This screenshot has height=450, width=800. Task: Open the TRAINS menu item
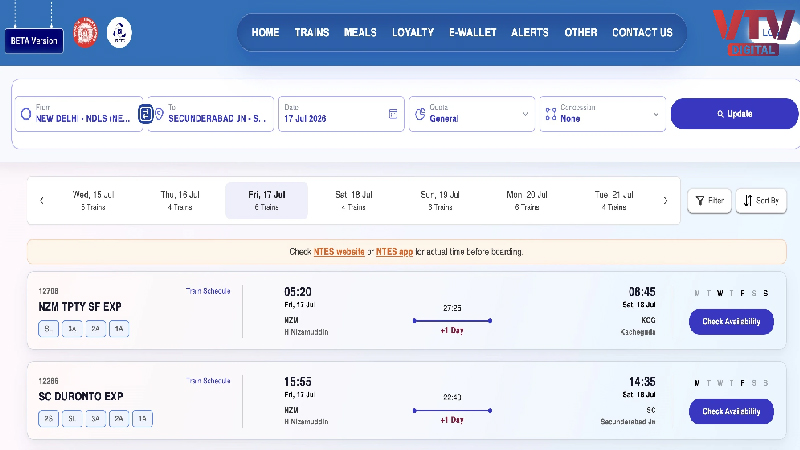(x=312, y=33)
